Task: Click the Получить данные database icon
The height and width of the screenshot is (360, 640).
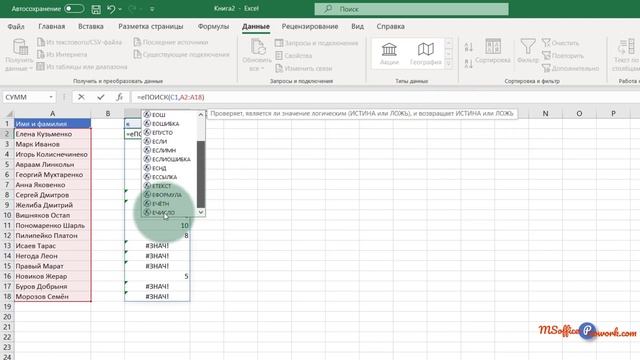Action: pyautogui.click(x=20, y=47)
